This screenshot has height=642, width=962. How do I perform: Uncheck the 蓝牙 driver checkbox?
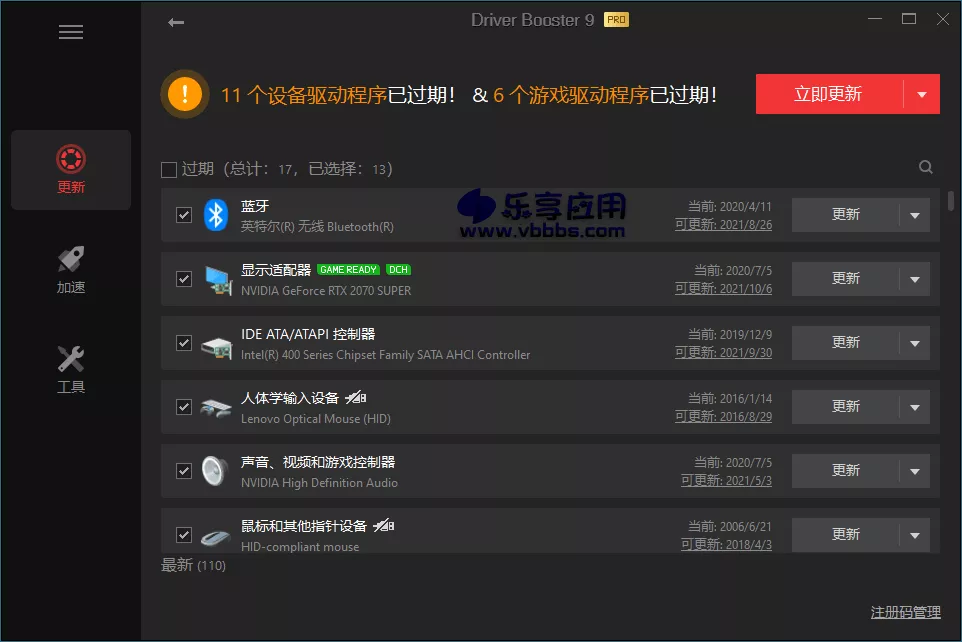point(183,214)
